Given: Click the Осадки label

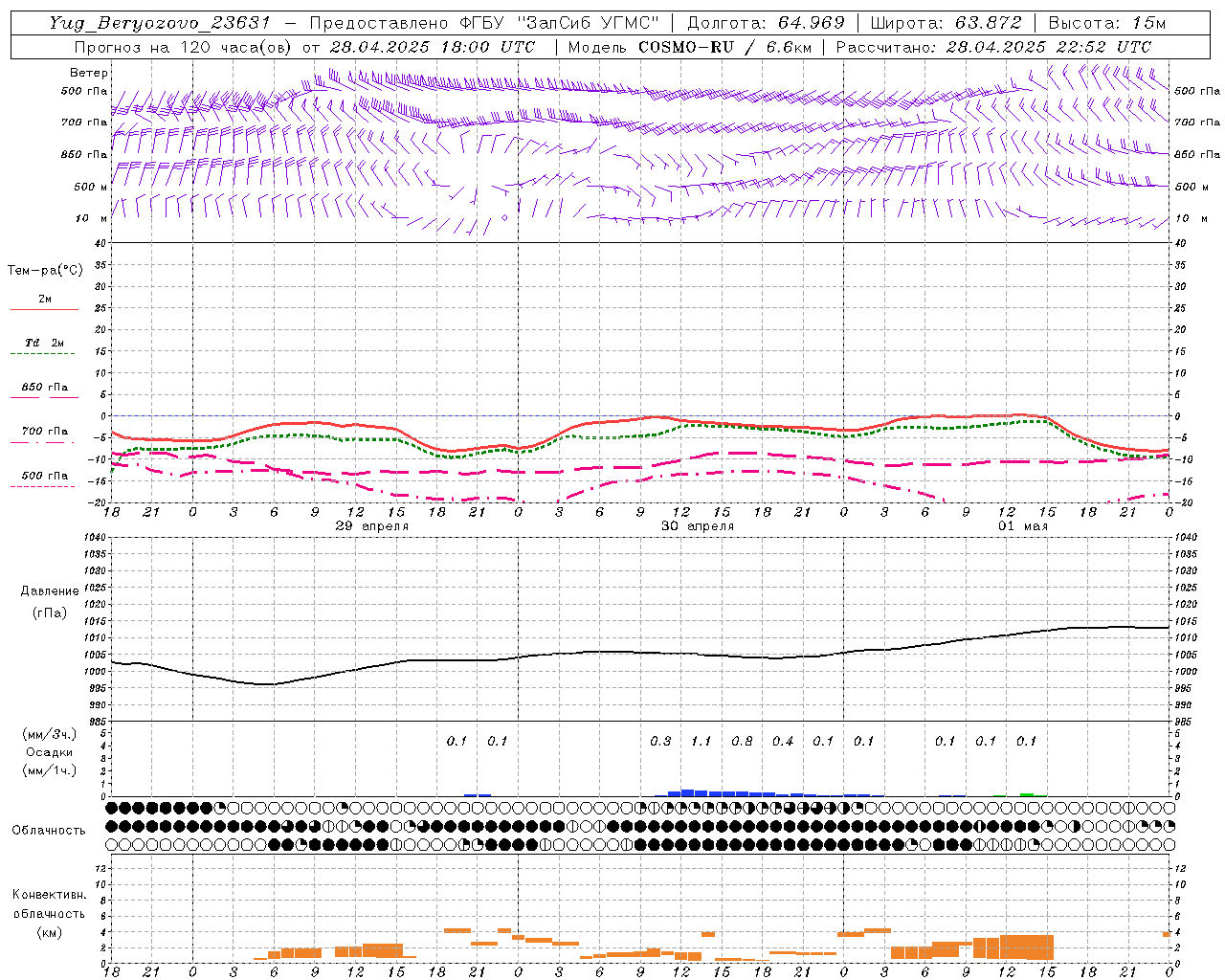Looking at the screenshot, I should (x=50, y=752).
